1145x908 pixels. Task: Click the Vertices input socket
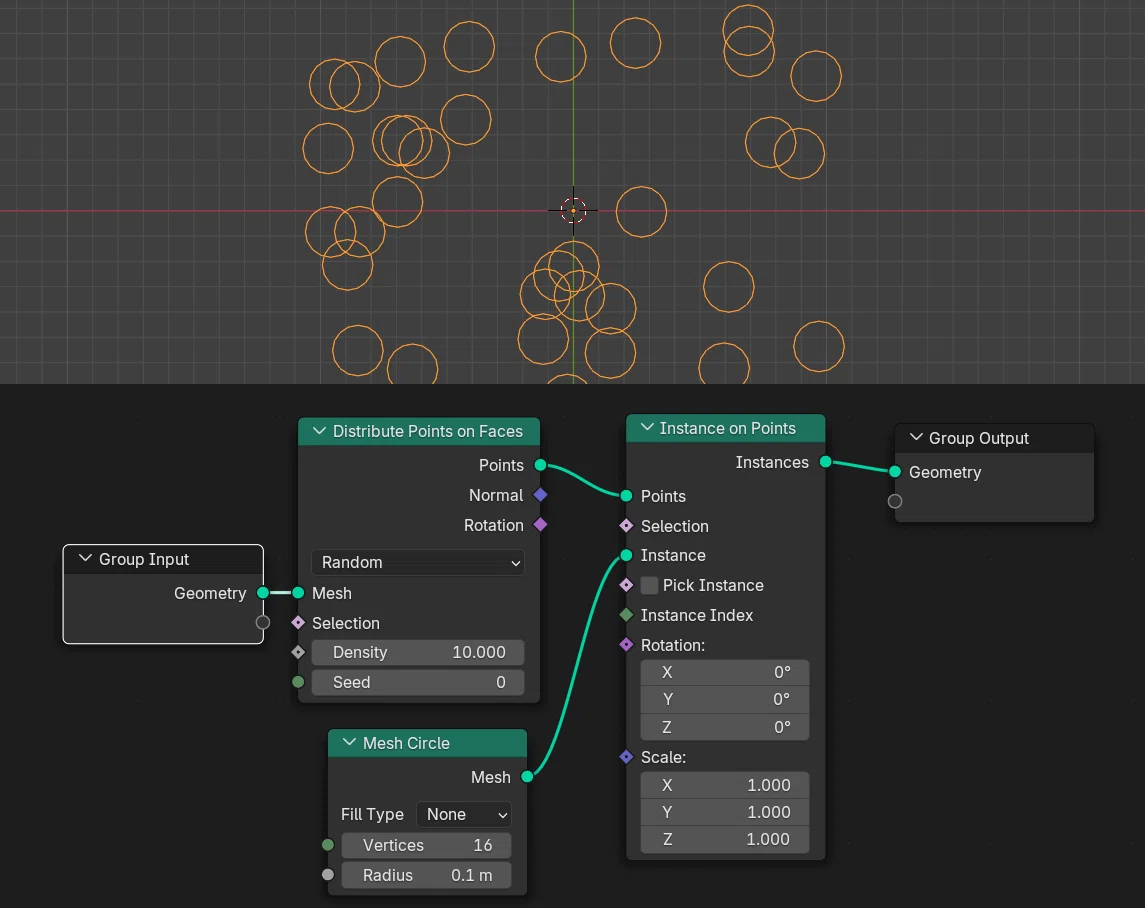point(328,844)
